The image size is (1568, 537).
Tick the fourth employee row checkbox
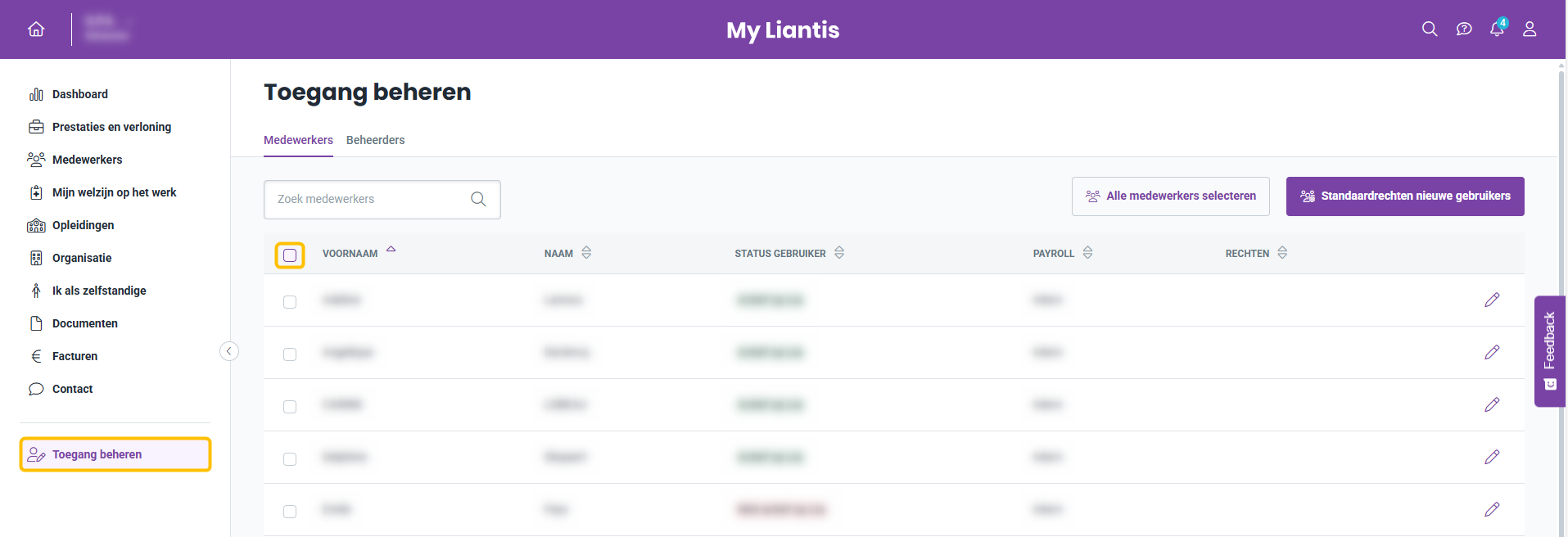pos(290,459)
